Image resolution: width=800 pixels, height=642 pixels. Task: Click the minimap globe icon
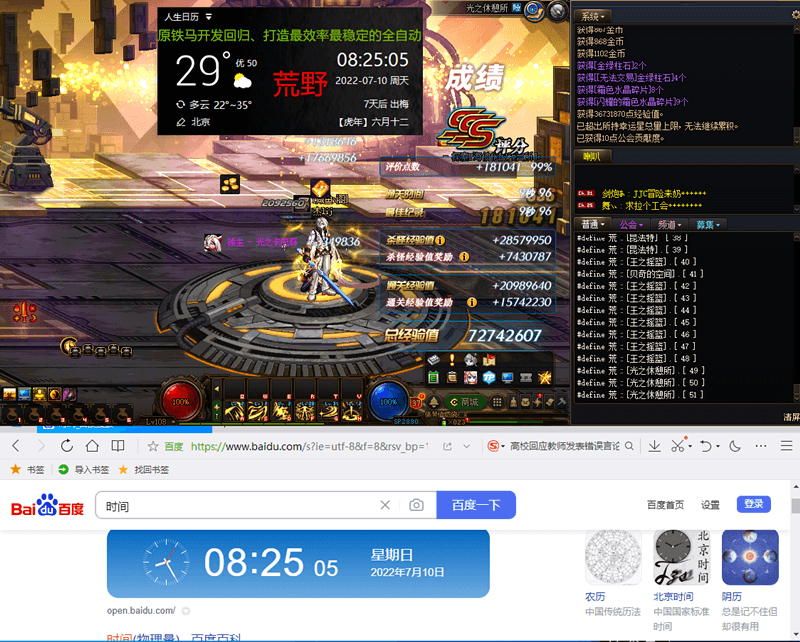click(x=534, y=10)
